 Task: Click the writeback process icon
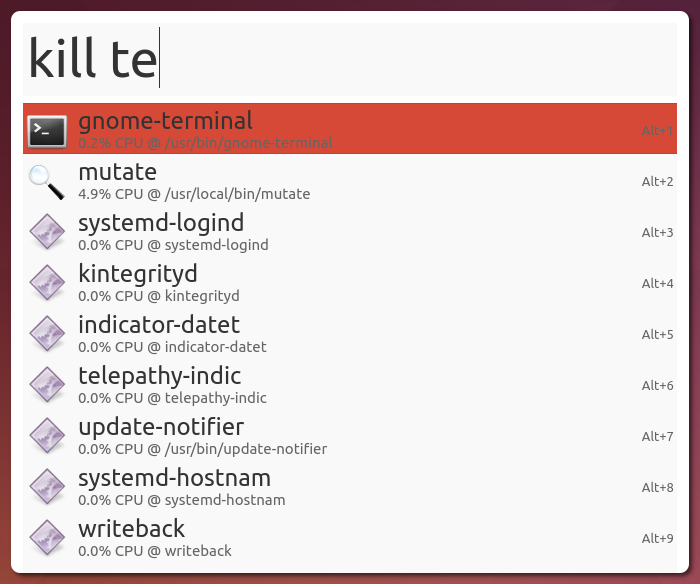[x=47, y=538]
